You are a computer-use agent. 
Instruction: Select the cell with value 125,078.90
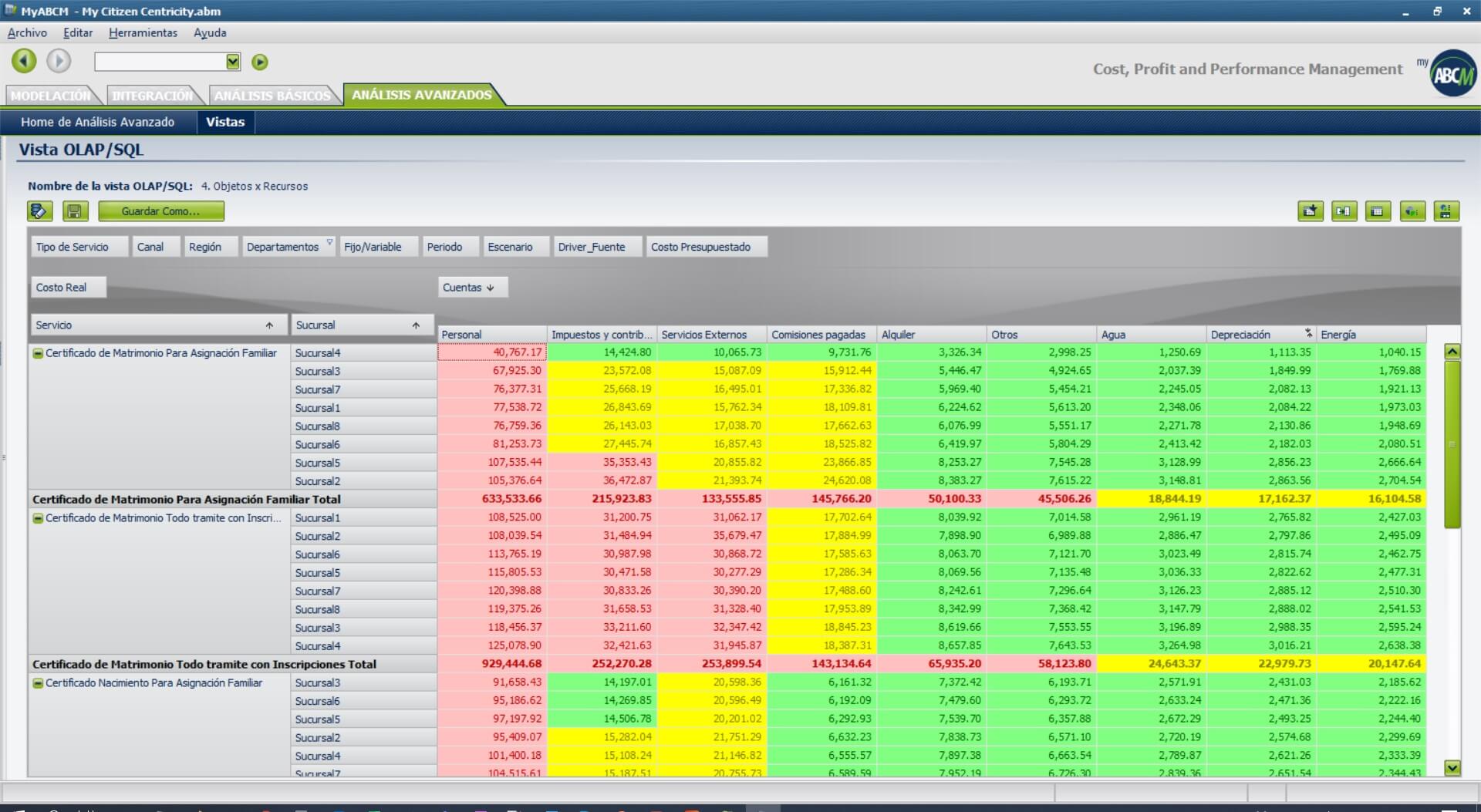coord(492,645)
